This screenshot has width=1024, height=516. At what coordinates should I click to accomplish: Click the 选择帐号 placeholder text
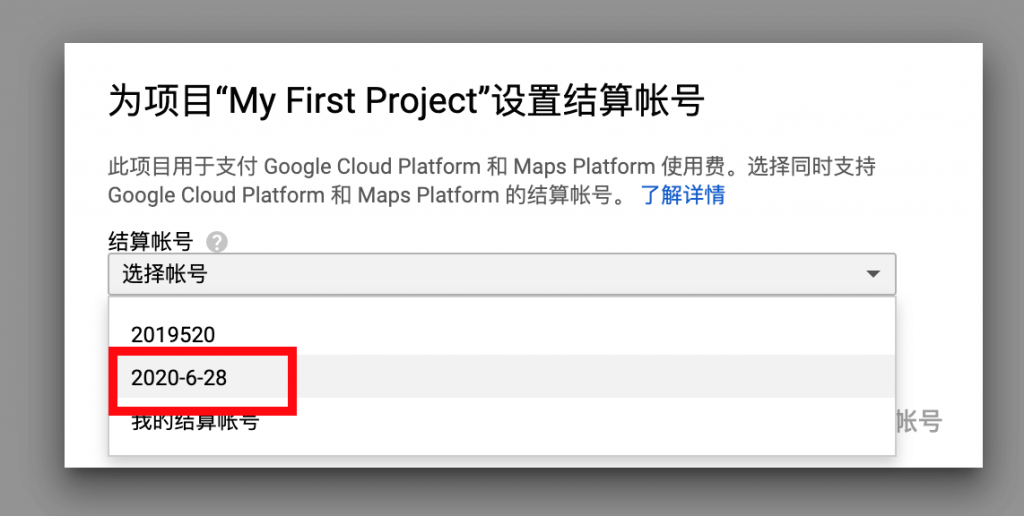tap(165, 275)
